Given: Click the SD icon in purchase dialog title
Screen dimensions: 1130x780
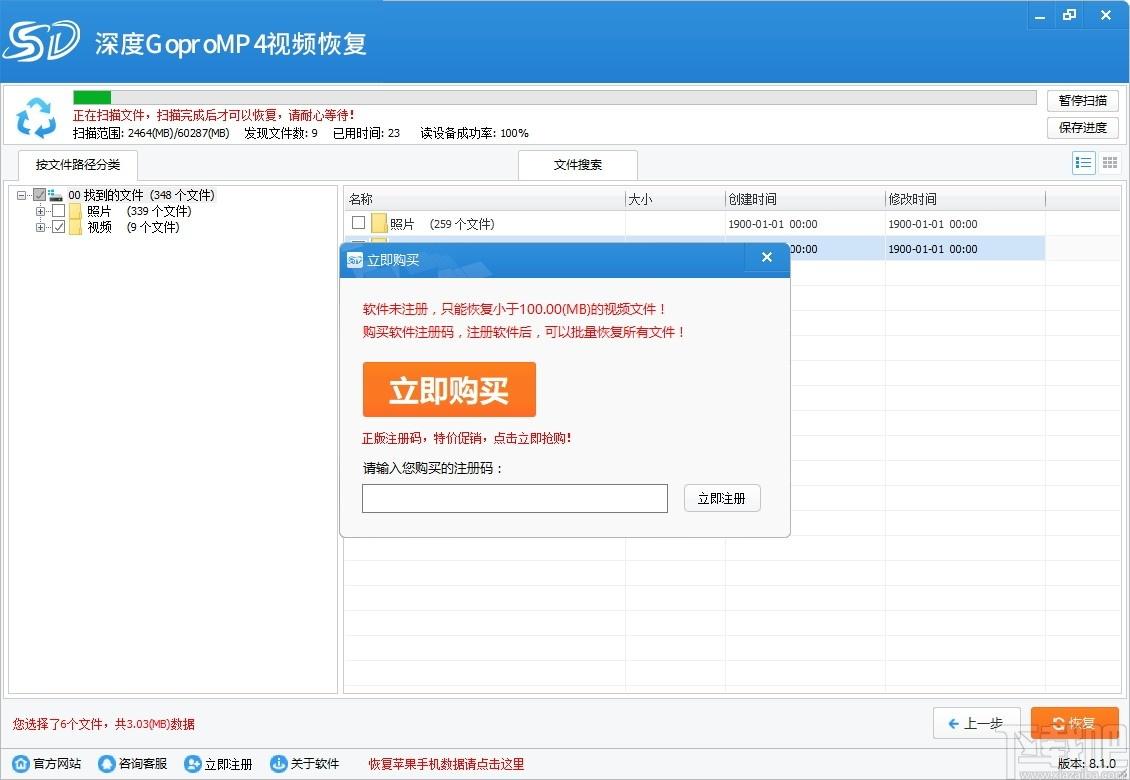Looking at the screenshot, I should point(355,260).
